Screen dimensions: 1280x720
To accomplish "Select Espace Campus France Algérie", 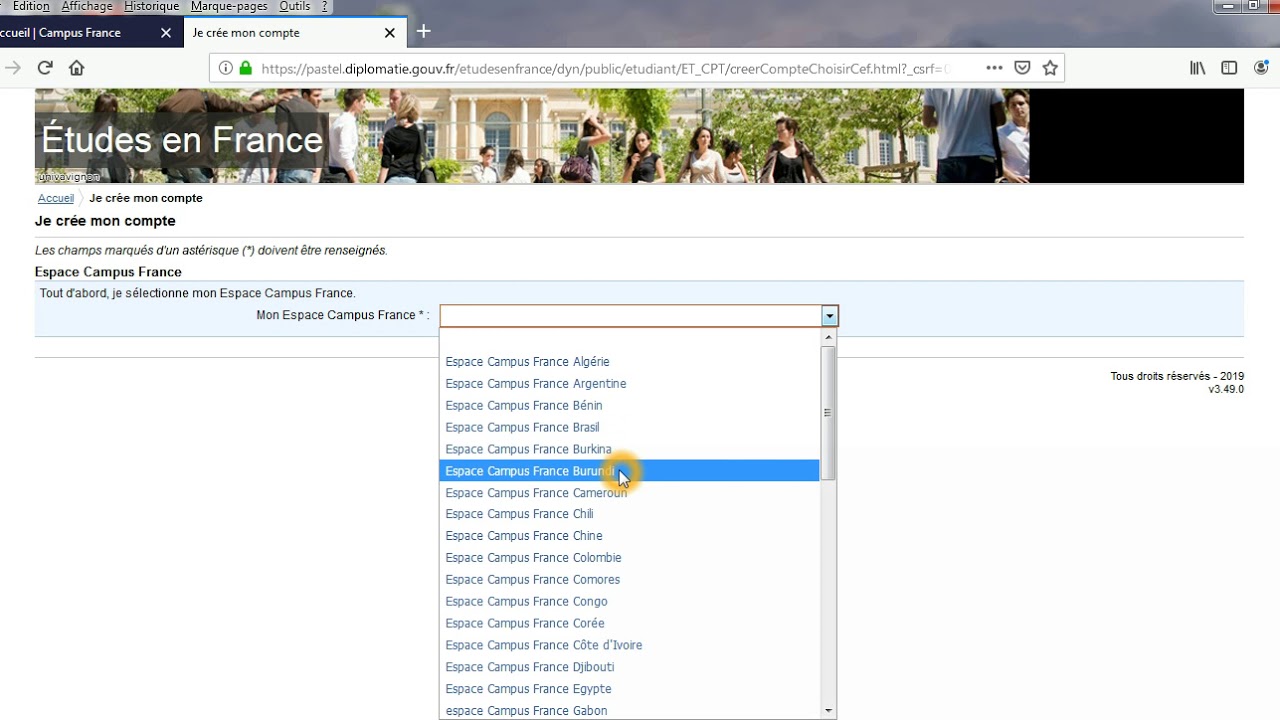I will tap(629, 362).
